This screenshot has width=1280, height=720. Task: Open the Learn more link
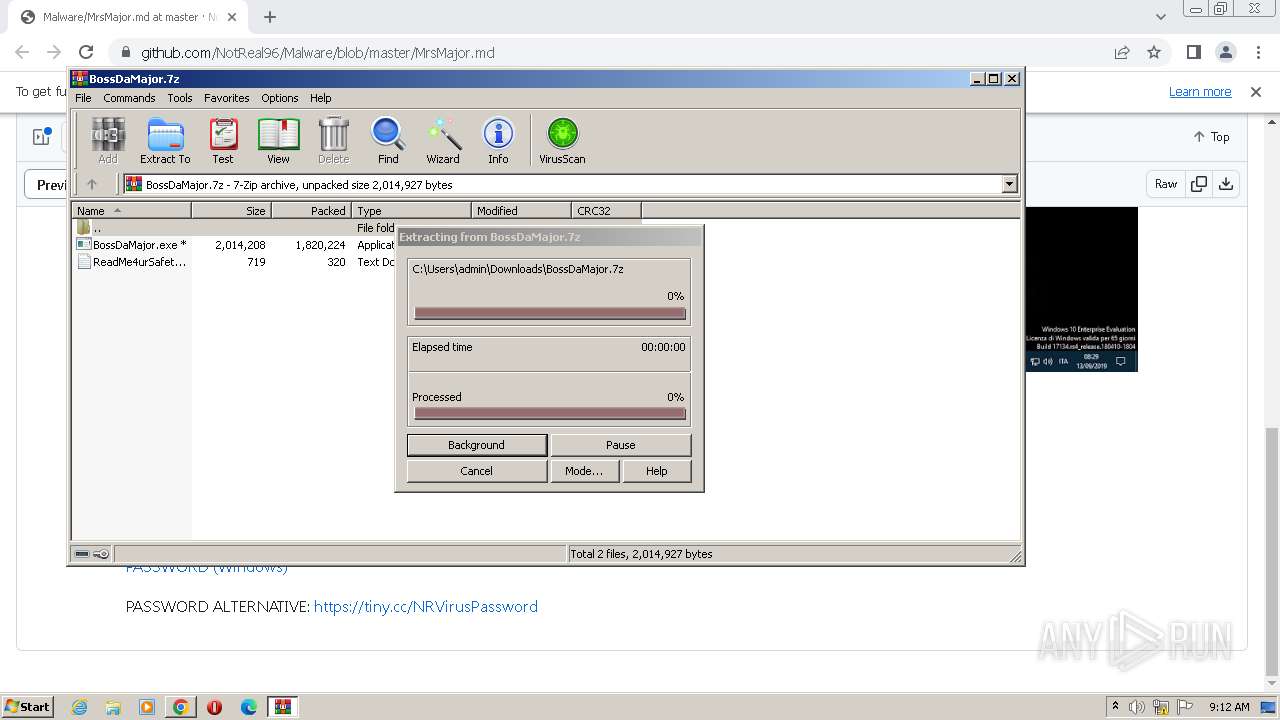(1200, 91)
